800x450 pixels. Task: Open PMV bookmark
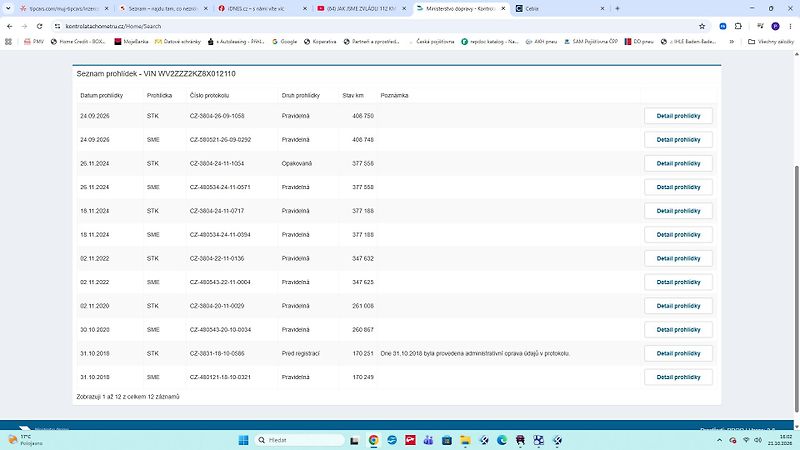pos(34,41)
